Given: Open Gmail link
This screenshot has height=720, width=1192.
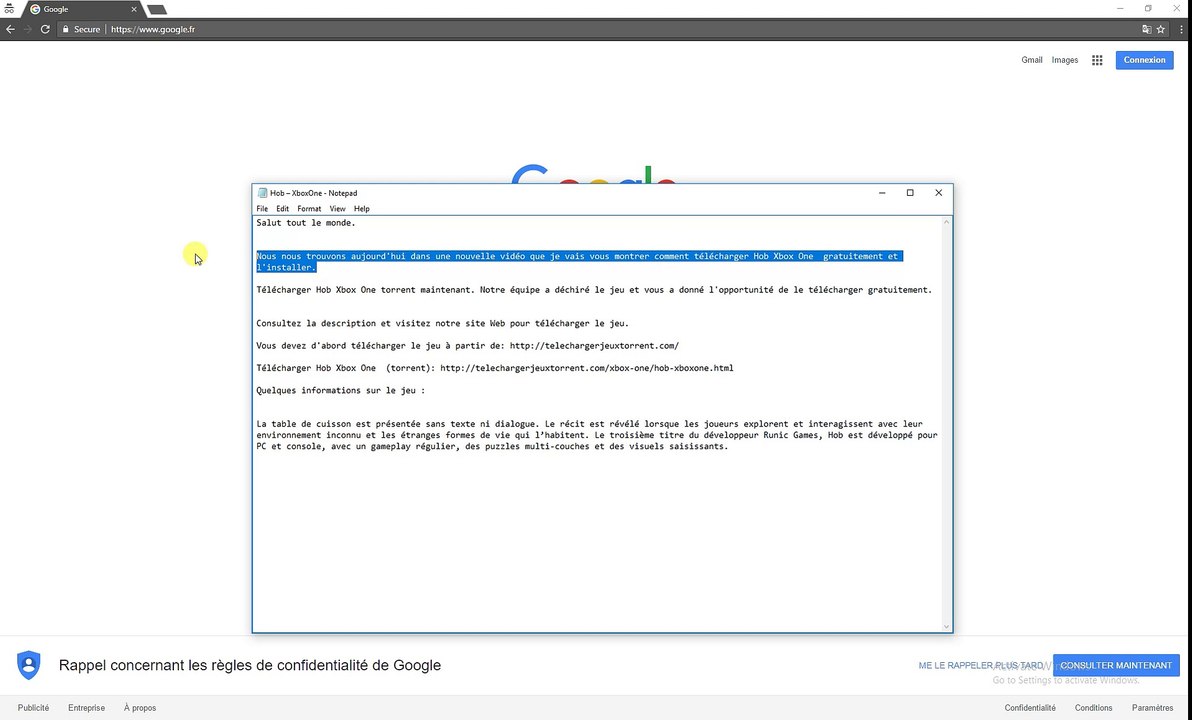Looking at the screenshot, I should pos(1032,60).
